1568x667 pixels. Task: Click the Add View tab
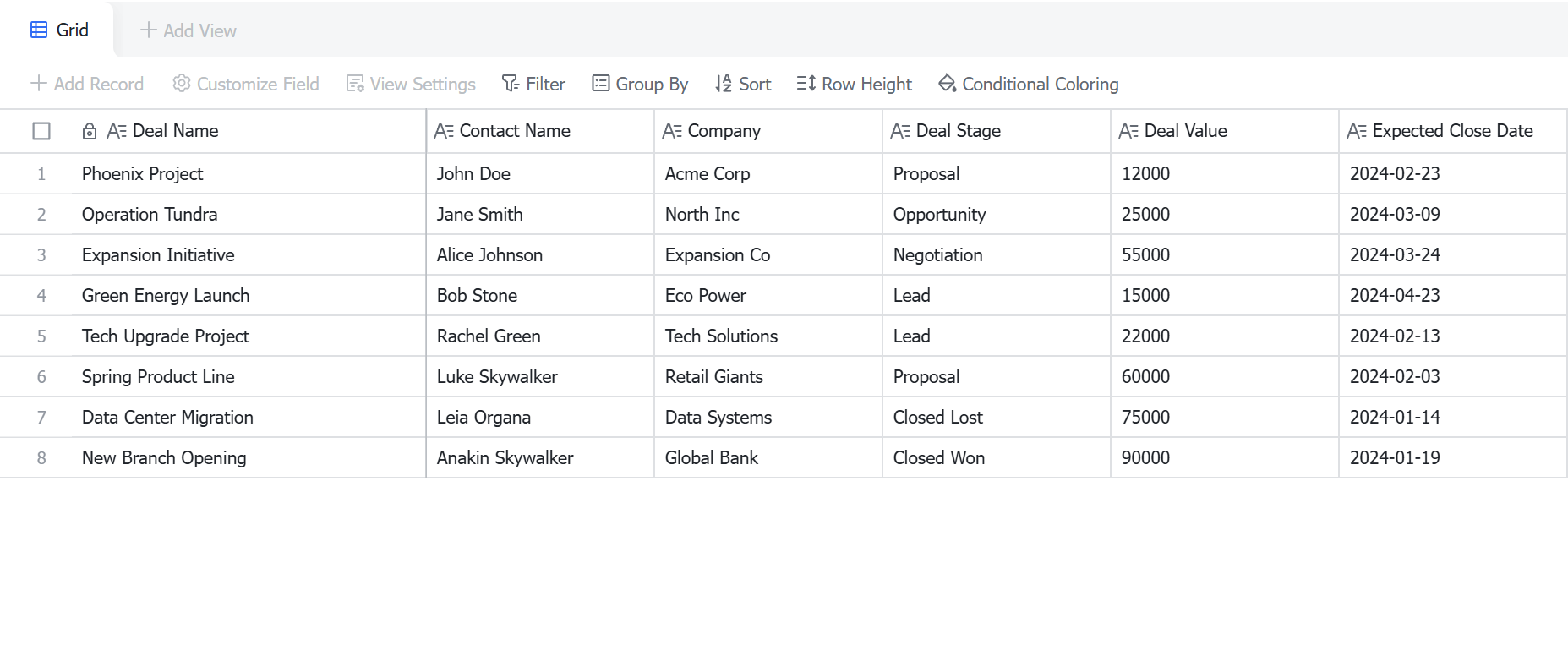click(188, 30)
